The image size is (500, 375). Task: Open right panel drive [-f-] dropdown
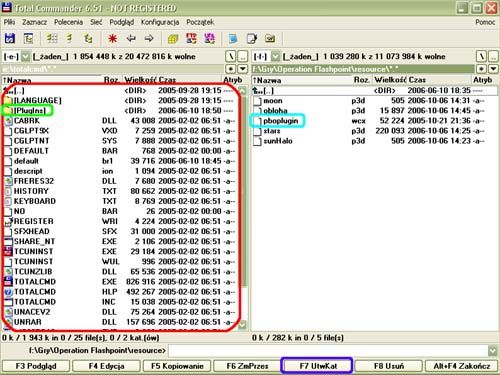click(x=275, y=57)
